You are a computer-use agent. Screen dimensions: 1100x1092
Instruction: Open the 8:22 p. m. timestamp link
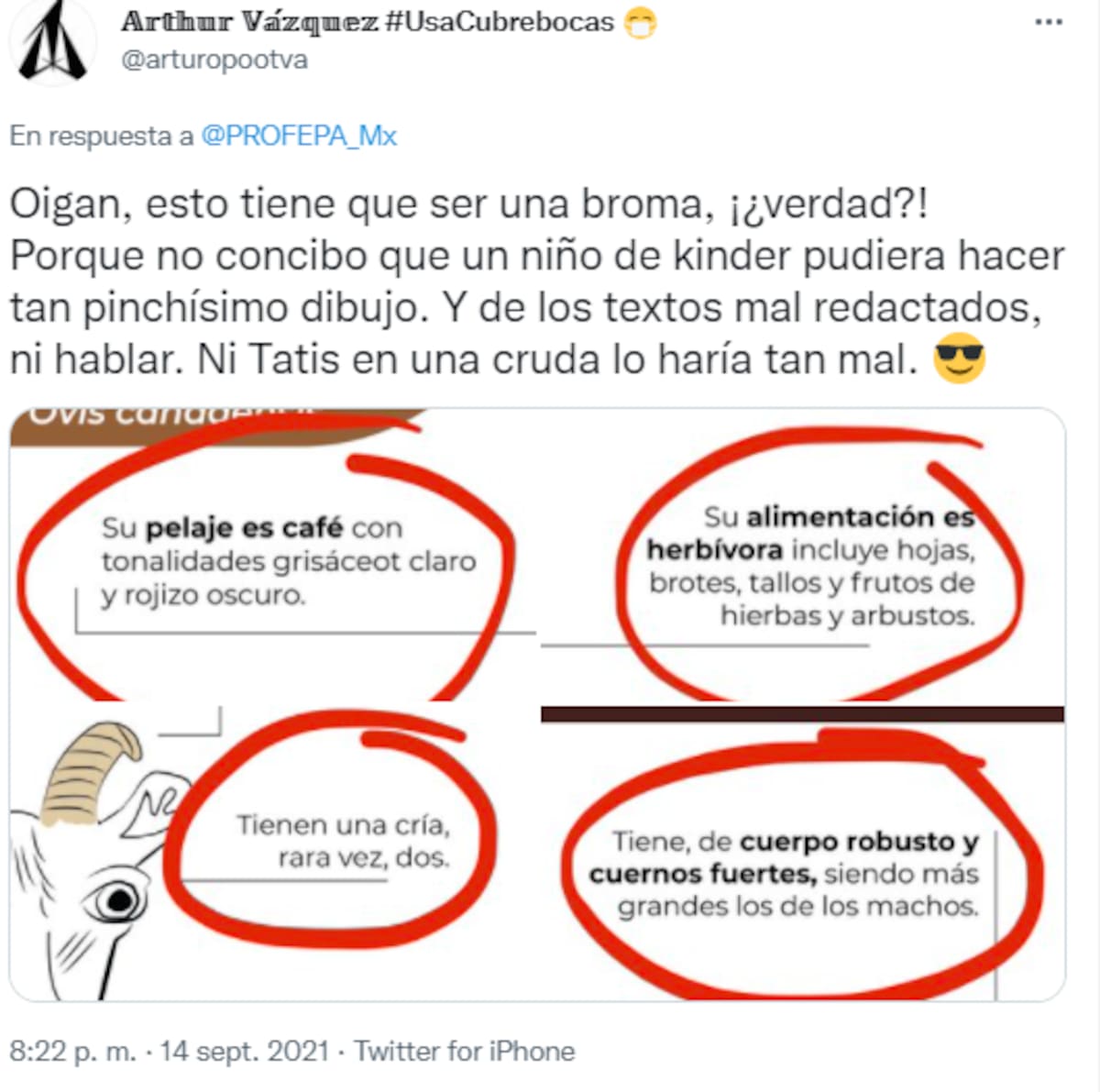click(x=72, y=1051)
